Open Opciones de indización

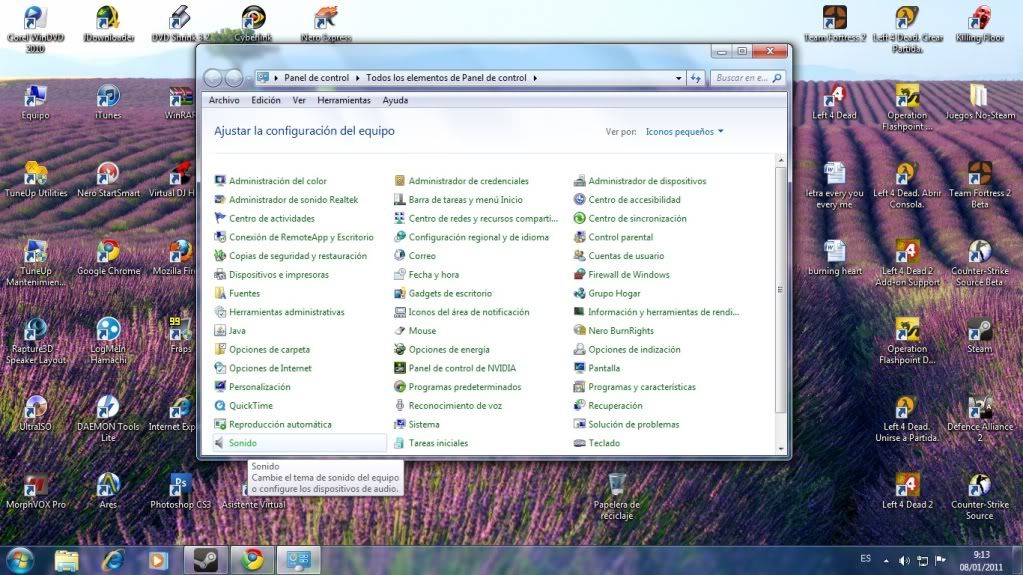[x=634, y=349]
